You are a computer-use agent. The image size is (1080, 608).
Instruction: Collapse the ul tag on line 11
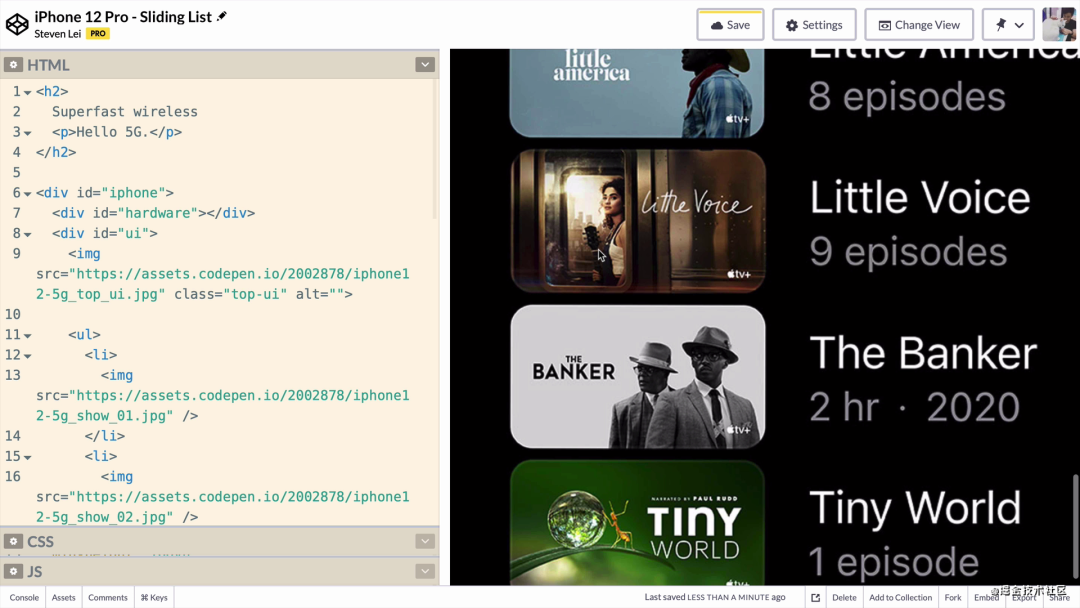(28, 335)
